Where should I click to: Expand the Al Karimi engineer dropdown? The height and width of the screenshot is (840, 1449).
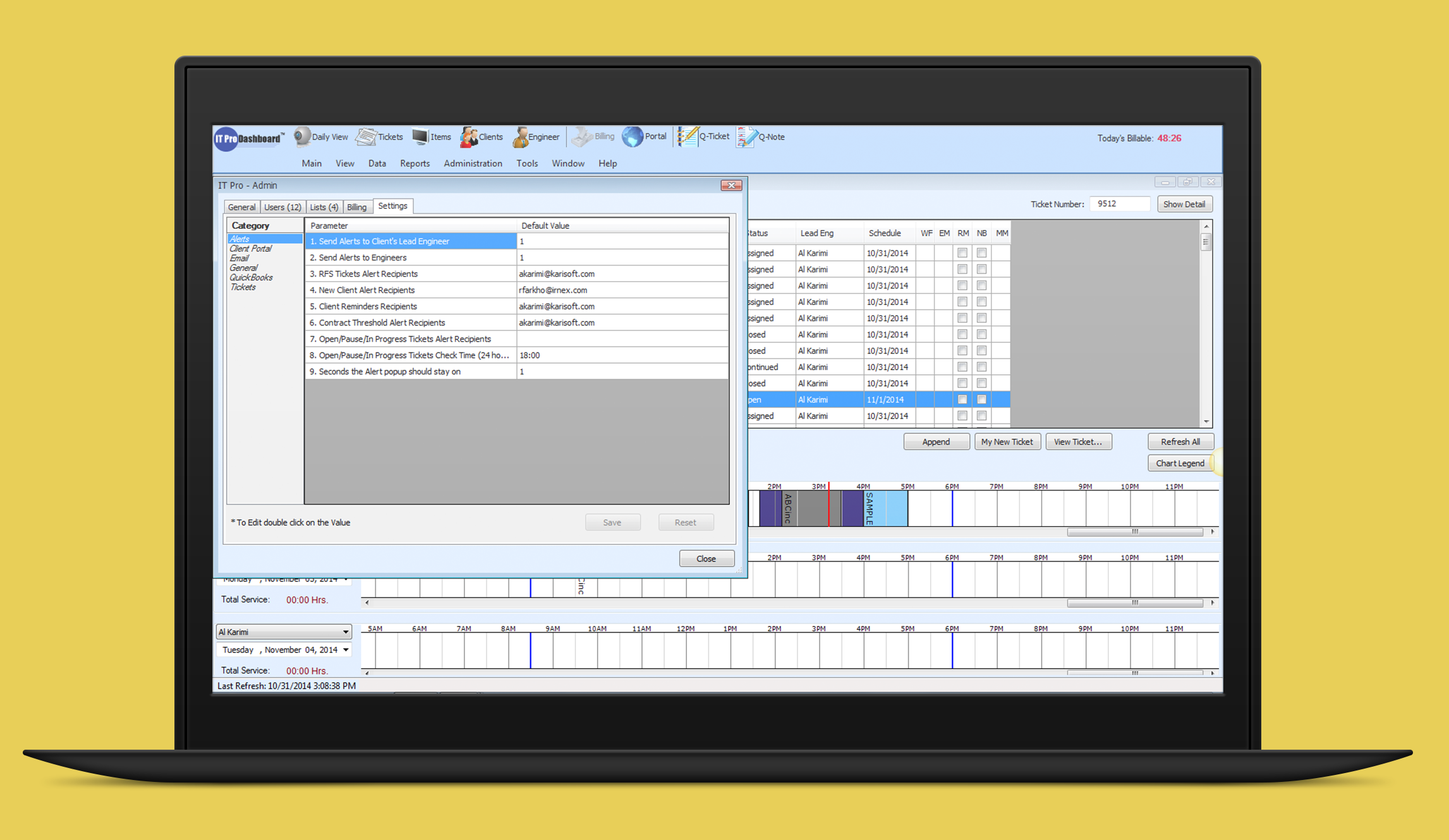pos(346,632)
